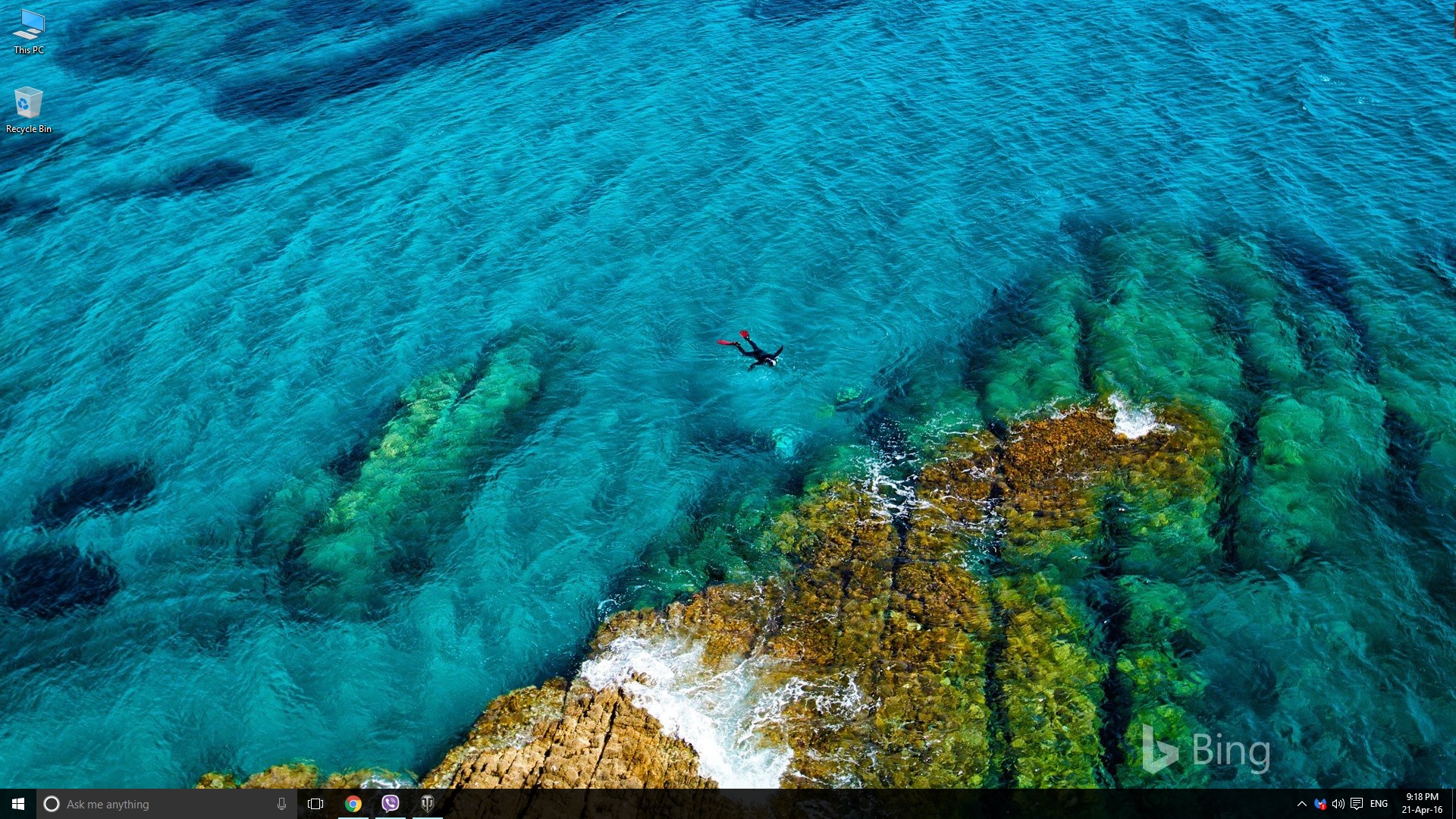This screenshot has height=819, width=1456.
Task: Open World of Tanks taskbar icon
Action: click(428, 804)
